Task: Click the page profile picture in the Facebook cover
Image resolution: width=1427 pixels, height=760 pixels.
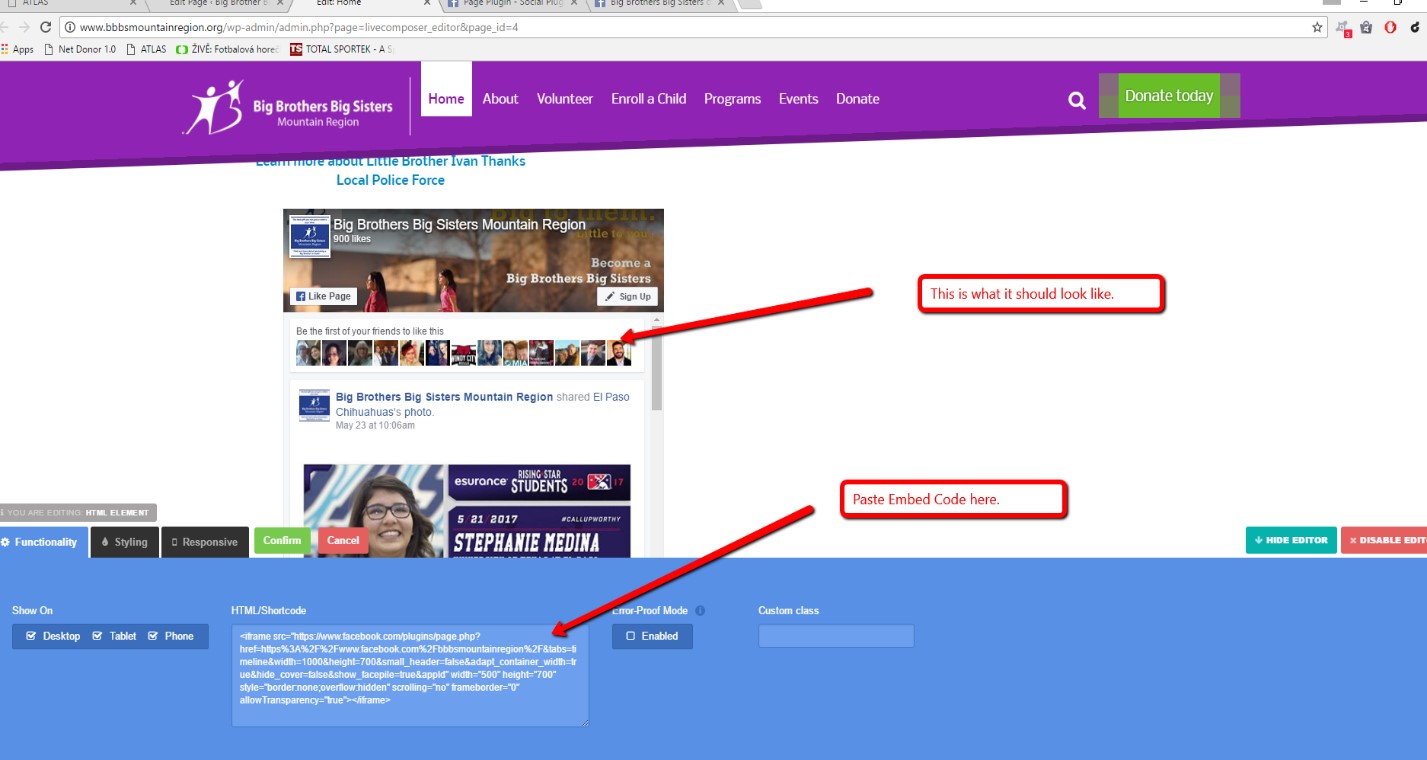Action: (309, 236)
